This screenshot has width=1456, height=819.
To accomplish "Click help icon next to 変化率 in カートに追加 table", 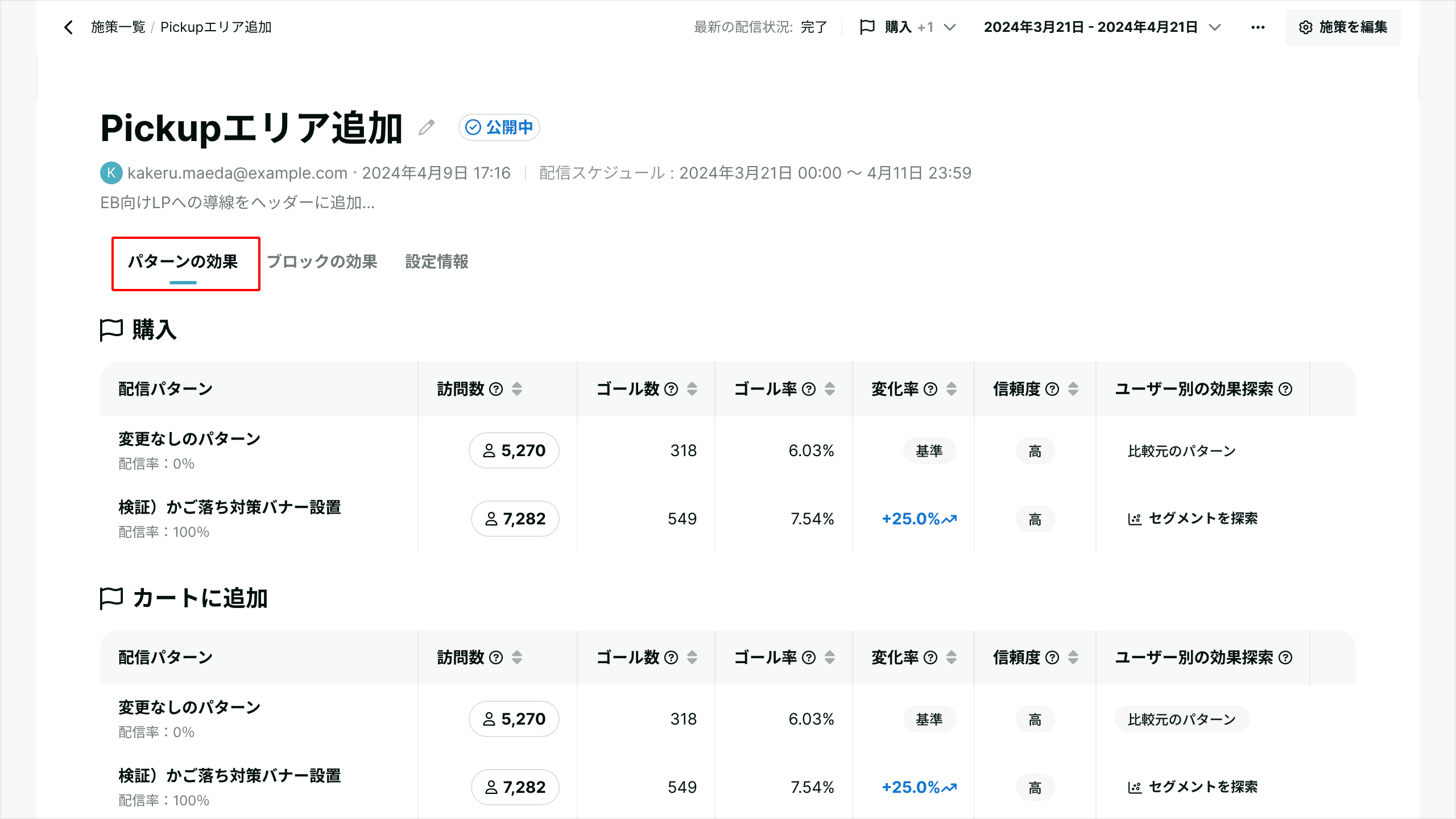I will tap(930, 657).
